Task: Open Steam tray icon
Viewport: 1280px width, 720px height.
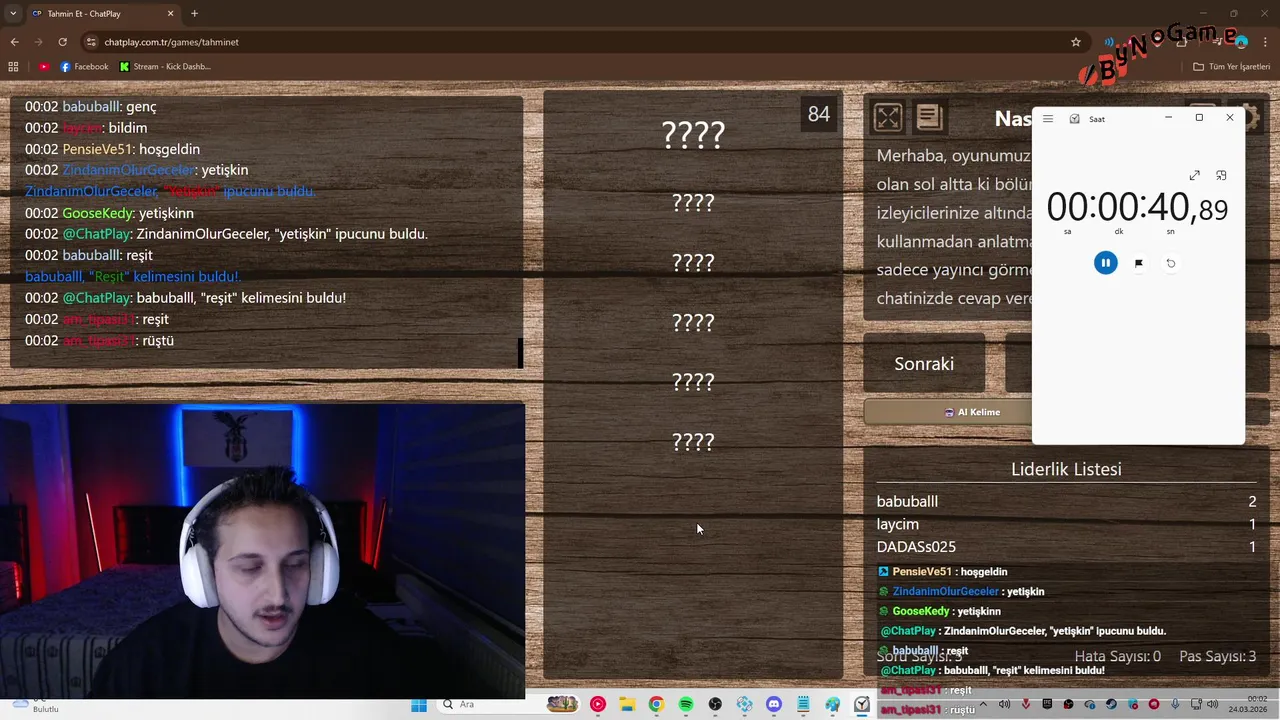Action: point(1111,704)
